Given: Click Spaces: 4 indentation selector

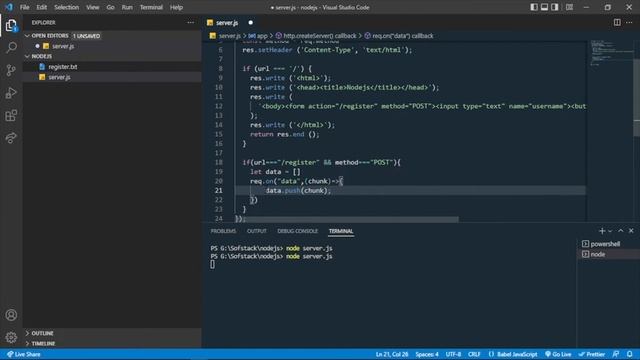Looking at the screenshot, I should coord(427,354).
